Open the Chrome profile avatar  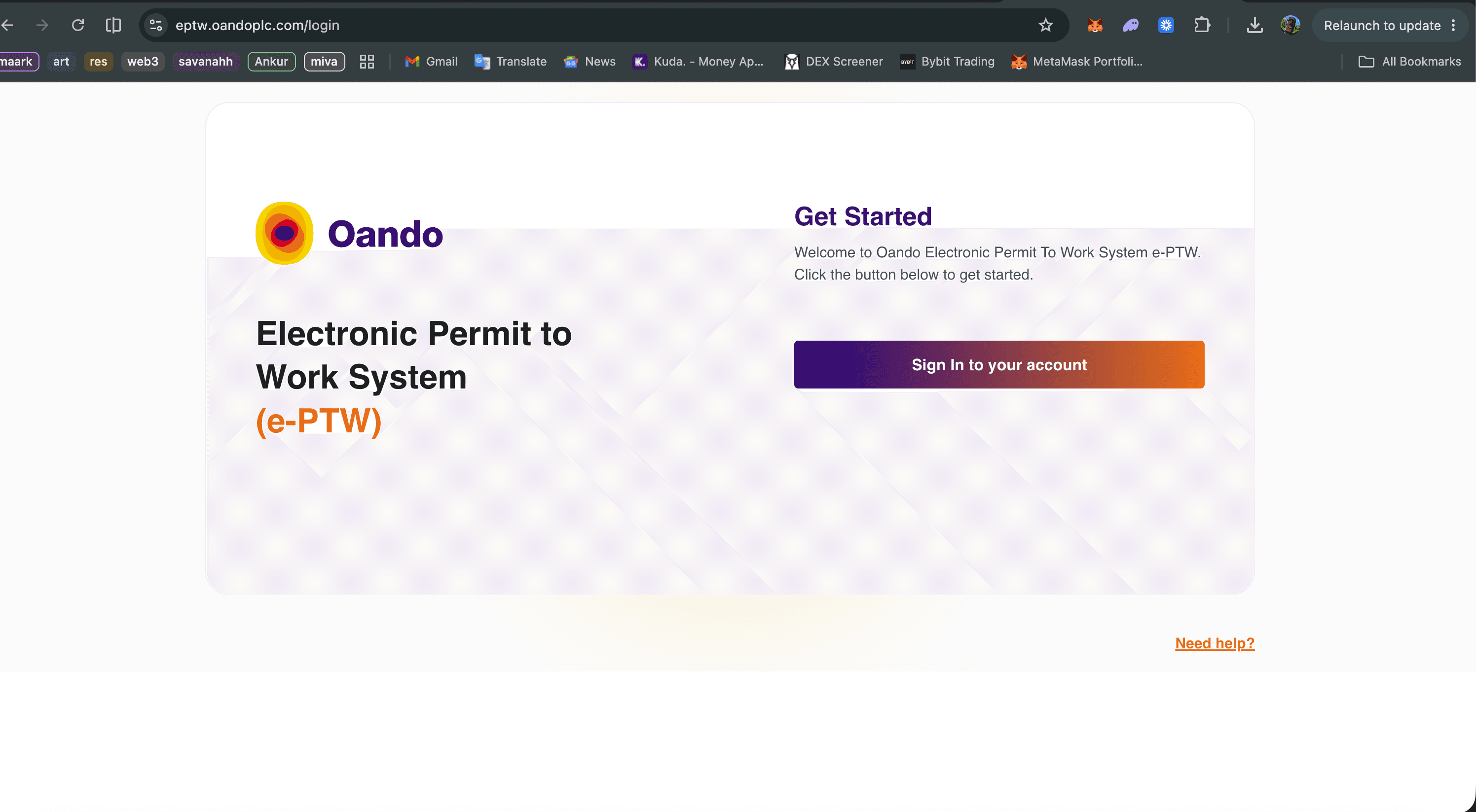pyautogui.click(x=1291, y=25)
